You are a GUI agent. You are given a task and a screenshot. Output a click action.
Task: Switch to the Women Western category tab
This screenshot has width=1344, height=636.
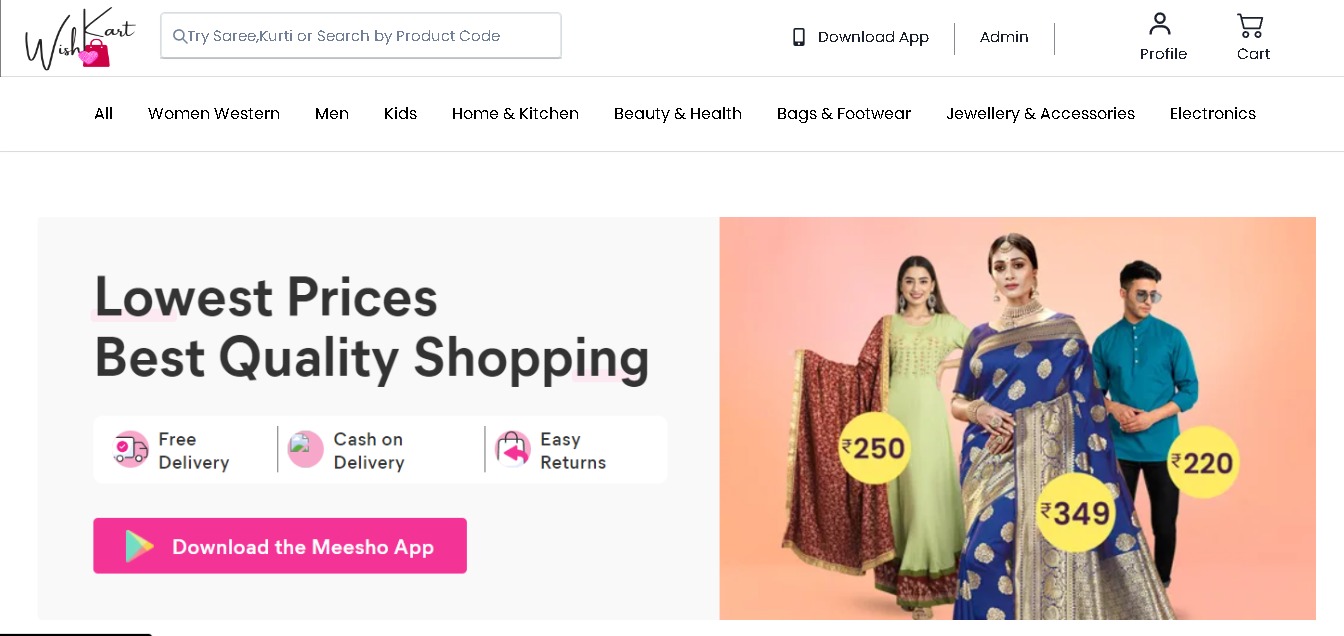point(213,113)
